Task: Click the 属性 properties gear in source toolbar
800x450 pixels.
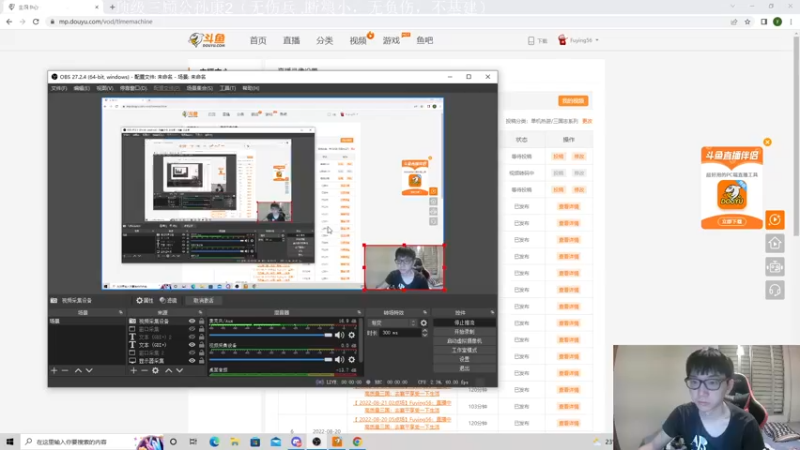Action: pos(144,301)
